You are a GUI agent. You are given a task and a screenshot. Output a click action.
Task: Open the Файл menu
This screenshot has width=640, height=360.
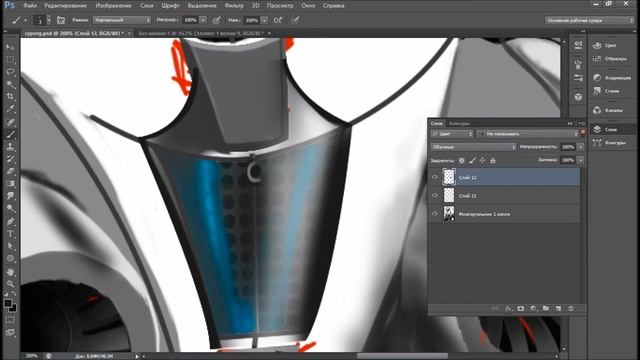30,6
